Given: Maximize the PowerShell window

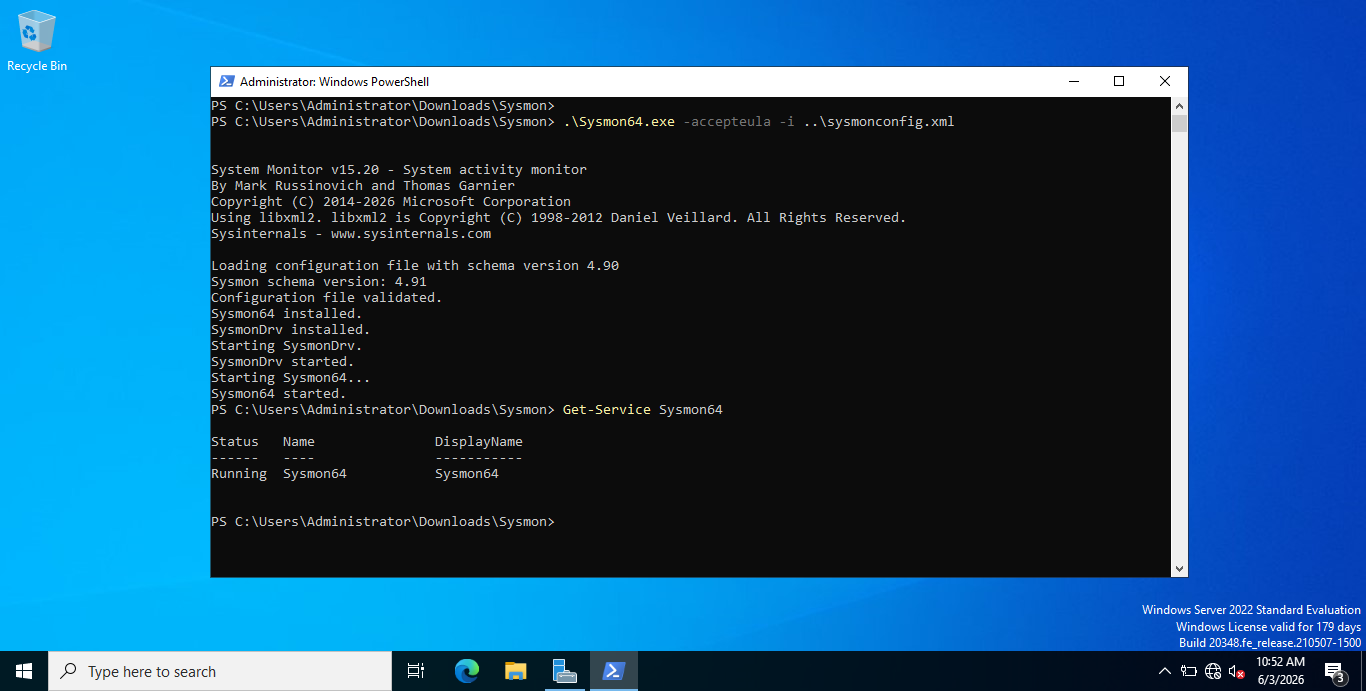Looking at the screenshot, I should point(1119,82).
